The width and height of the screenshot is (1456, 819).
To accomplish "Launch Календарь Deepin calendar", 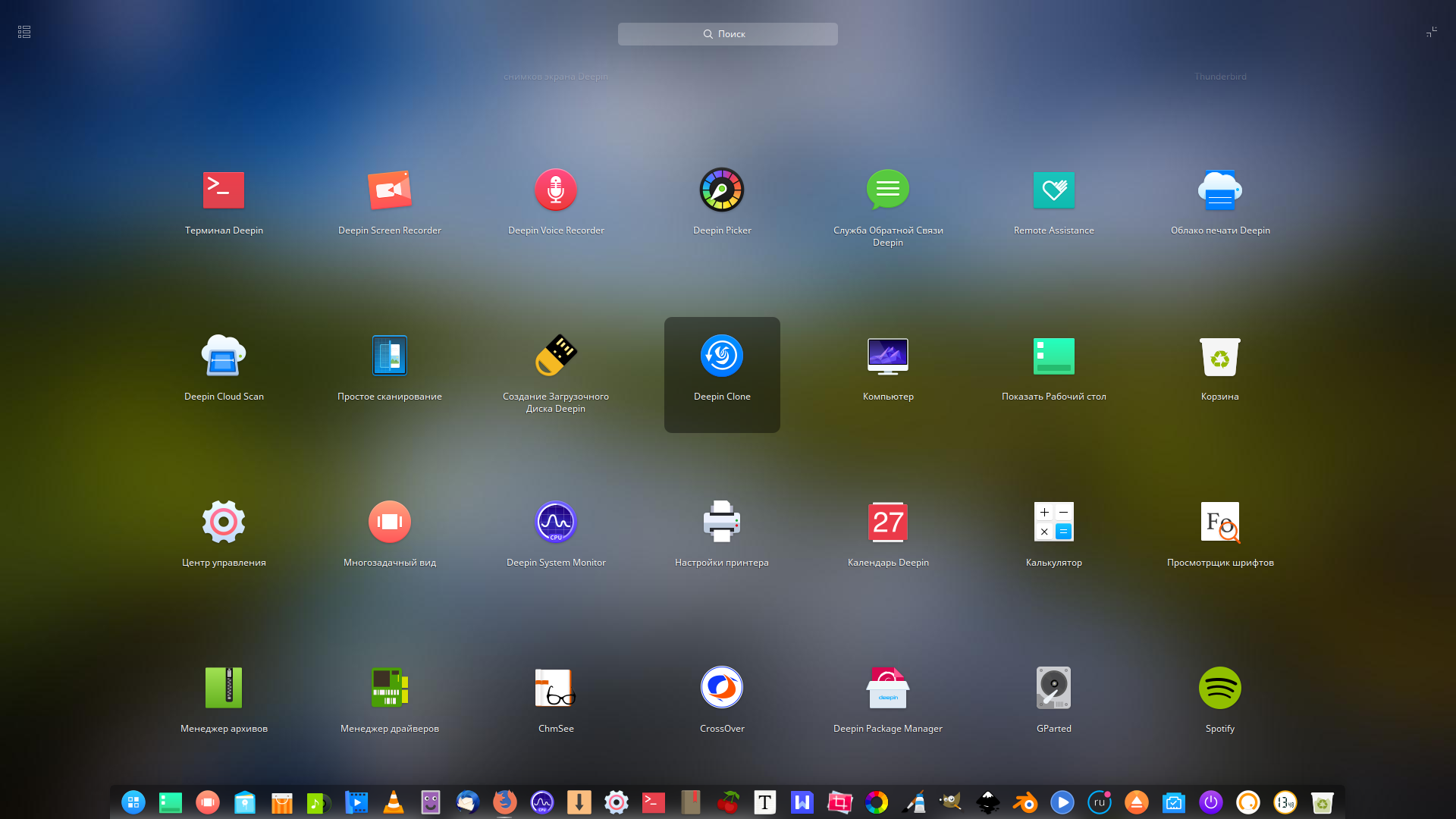I will point(888,522).
